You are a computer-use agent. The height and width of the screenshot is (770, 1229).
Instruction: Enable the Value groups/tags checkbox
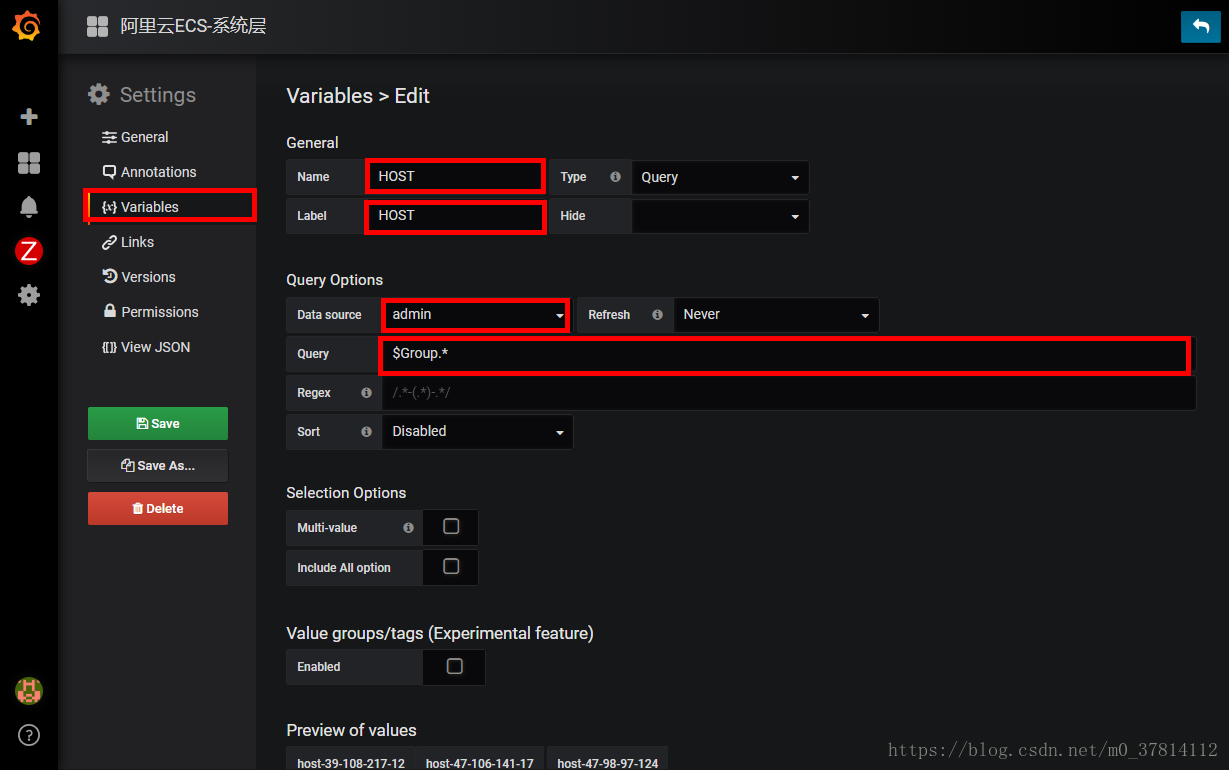[454, 666]
